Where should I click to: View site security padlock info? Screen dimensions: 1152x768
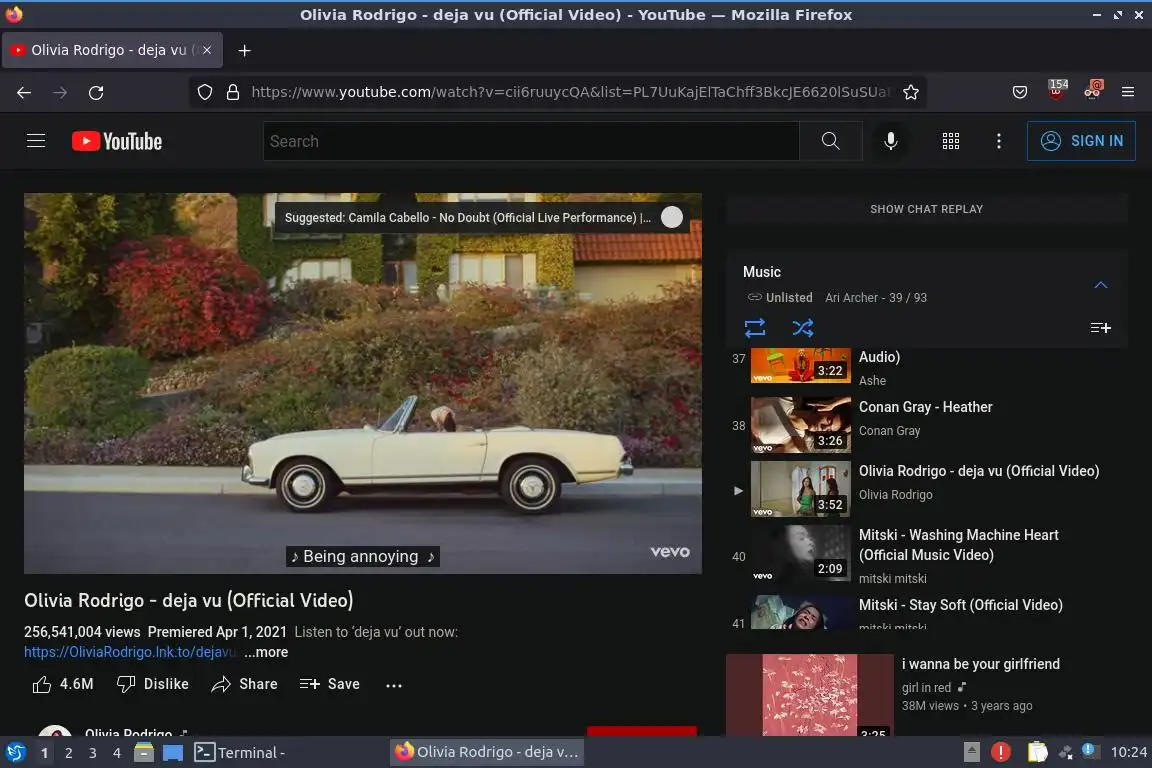233,93
